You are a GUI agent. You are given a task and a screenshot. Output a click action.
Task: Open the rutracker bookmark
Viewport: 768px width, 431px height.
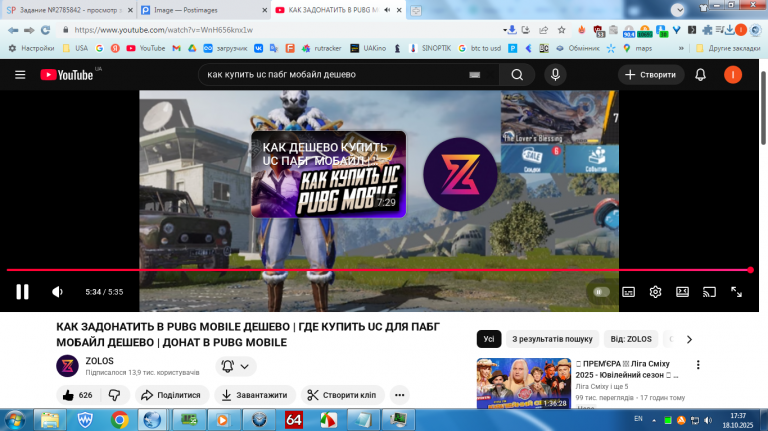(x=321, y=48)
